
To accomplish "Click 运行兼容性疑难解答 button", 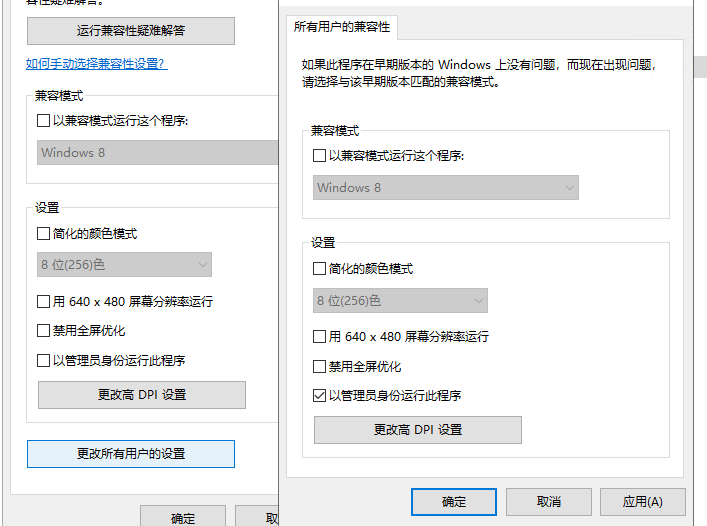I will (131, 31).
